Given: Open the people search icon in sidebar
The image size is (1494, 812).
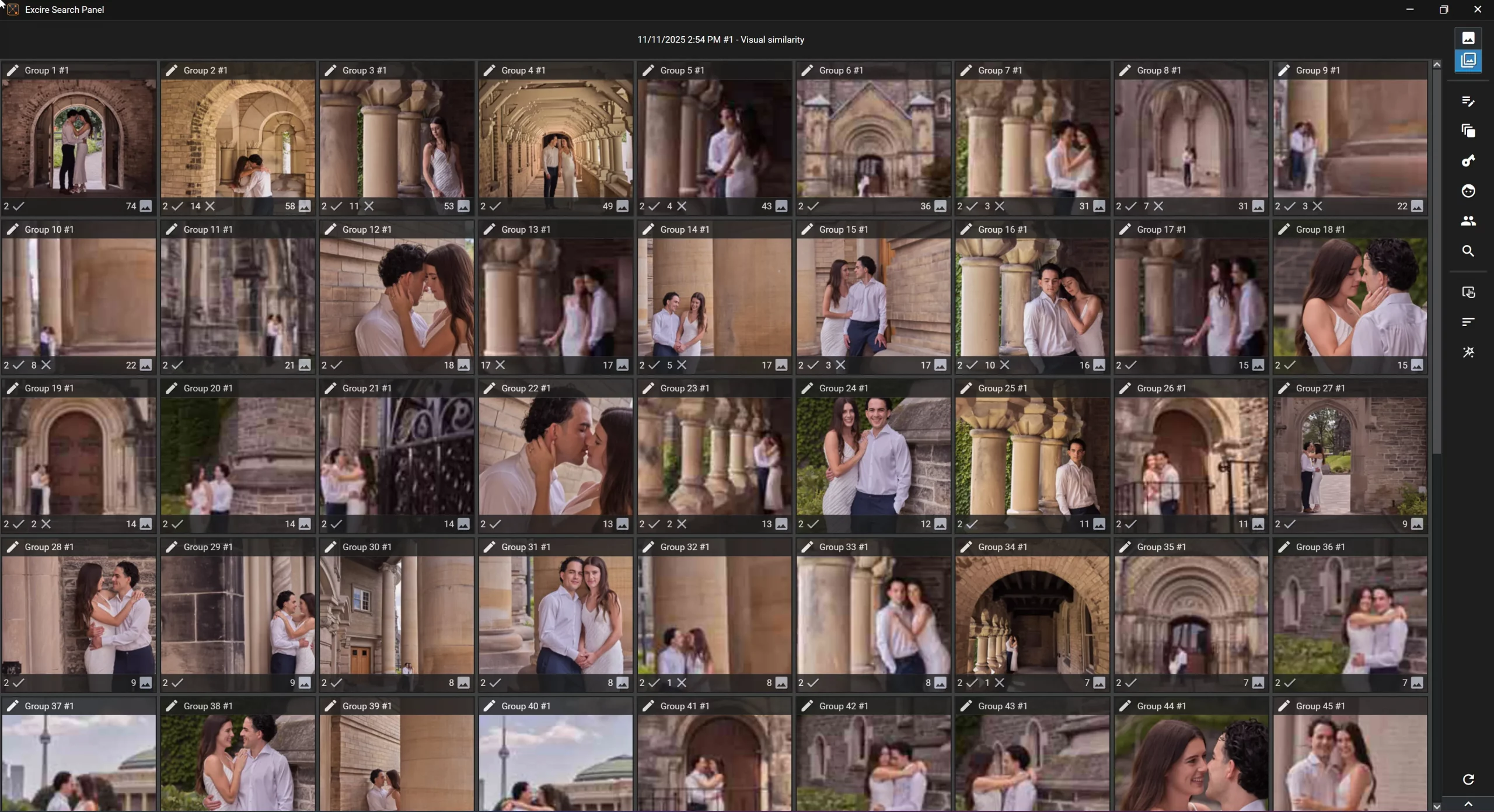Looking at the screenshot, I should point(1468,221).
